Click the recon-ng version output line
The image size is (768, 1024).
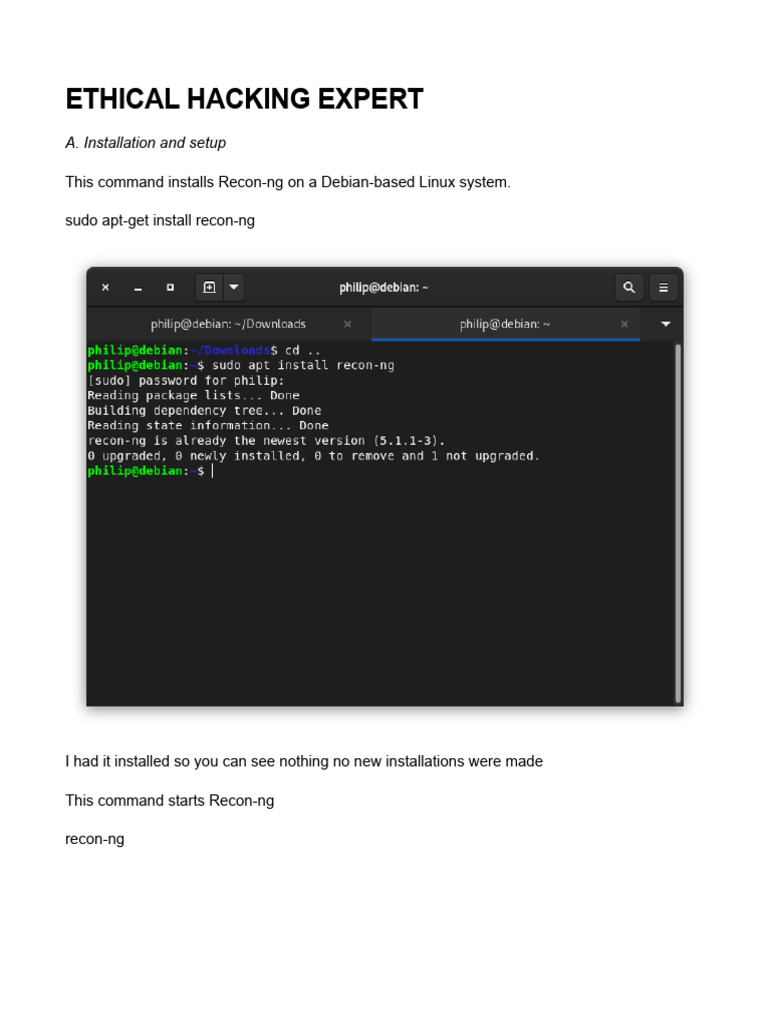pyautogui.click(x=266, y=441)
